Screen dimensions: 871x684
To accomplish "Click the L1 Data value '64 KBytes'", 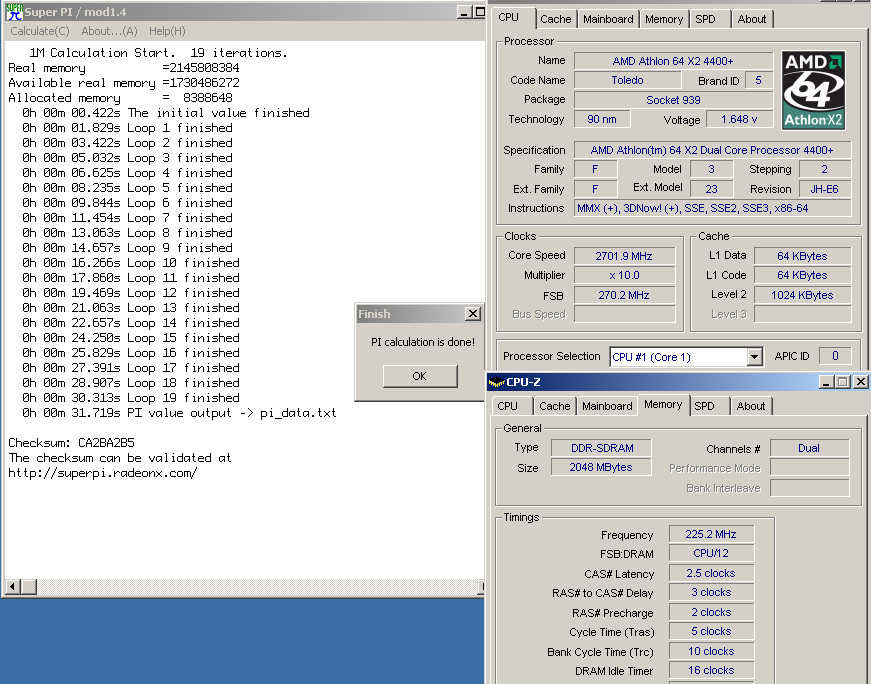I will [x=802, y=256].
